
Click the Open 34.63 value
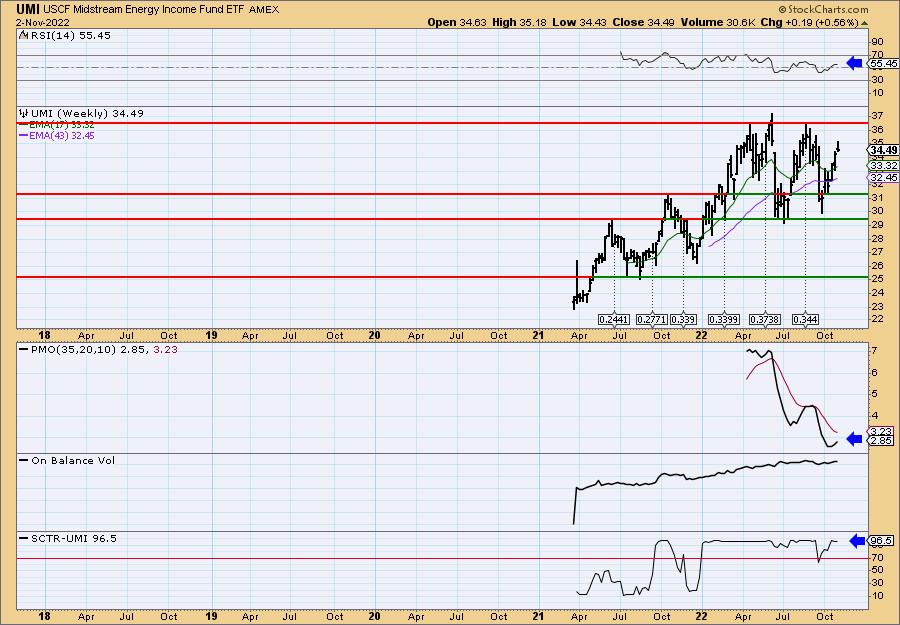point(457,22)
